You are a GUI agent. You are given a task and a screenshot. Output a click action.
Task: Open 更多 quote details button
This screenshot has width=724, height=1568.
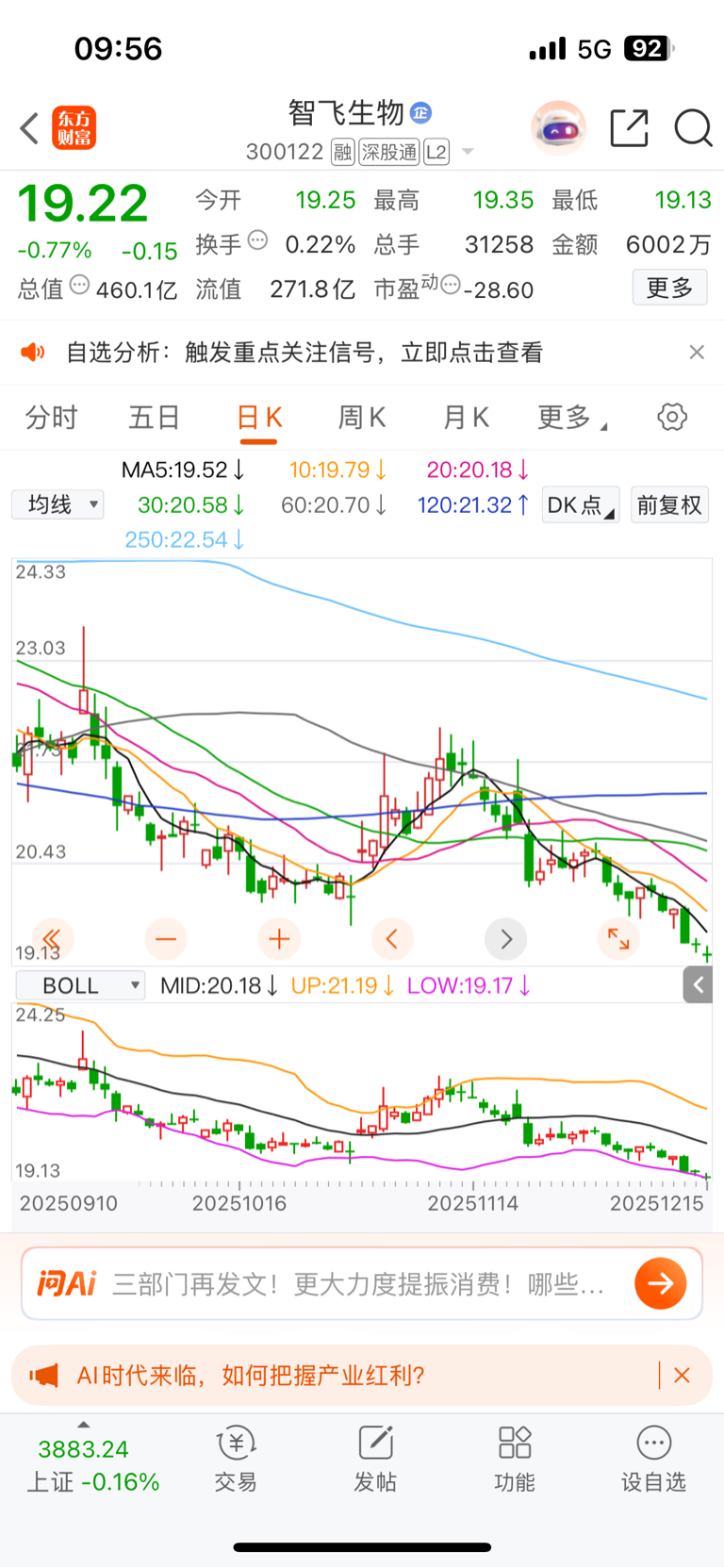[x=669, y=288]
